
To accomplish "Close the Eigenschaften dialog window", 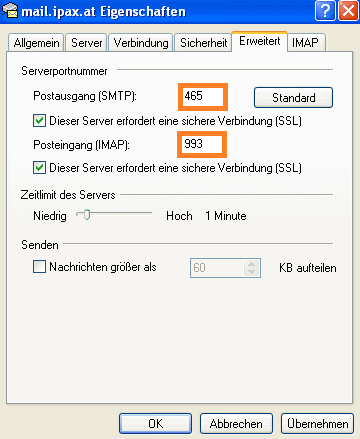I will tap(348, 11).
